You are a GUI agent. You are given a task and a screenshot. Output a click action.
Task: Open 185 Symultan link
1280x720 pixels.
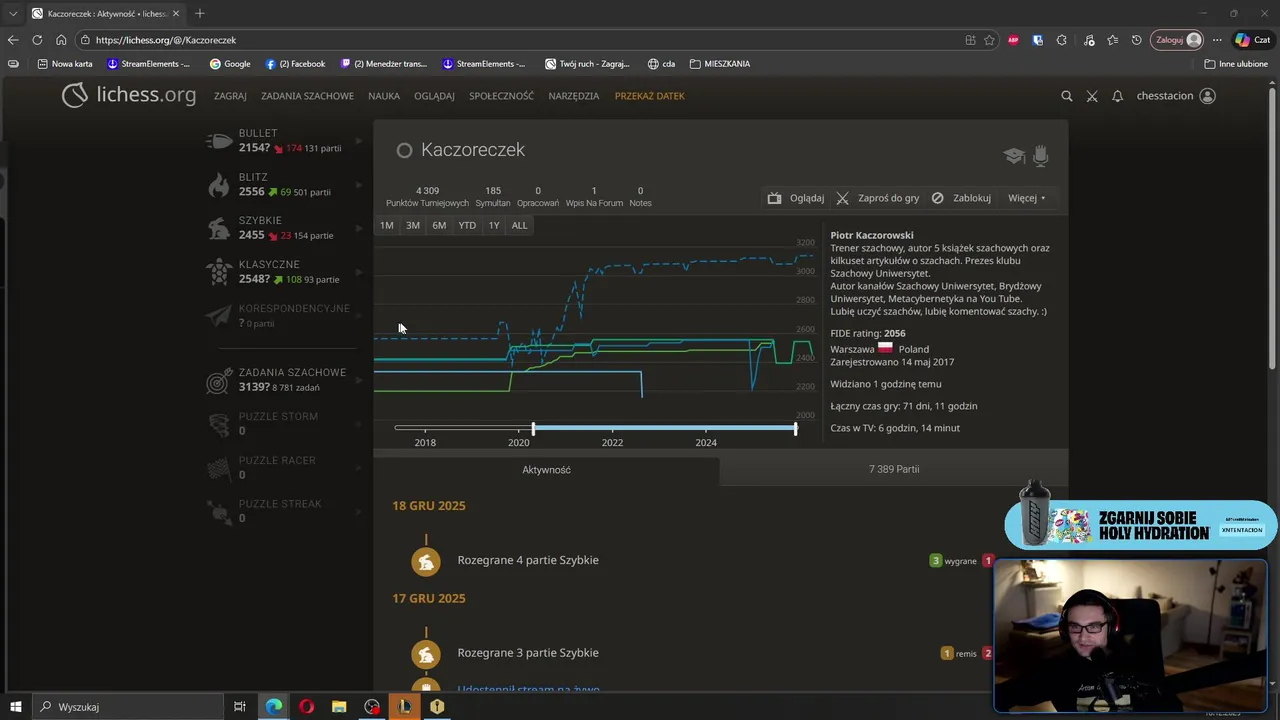493,196
